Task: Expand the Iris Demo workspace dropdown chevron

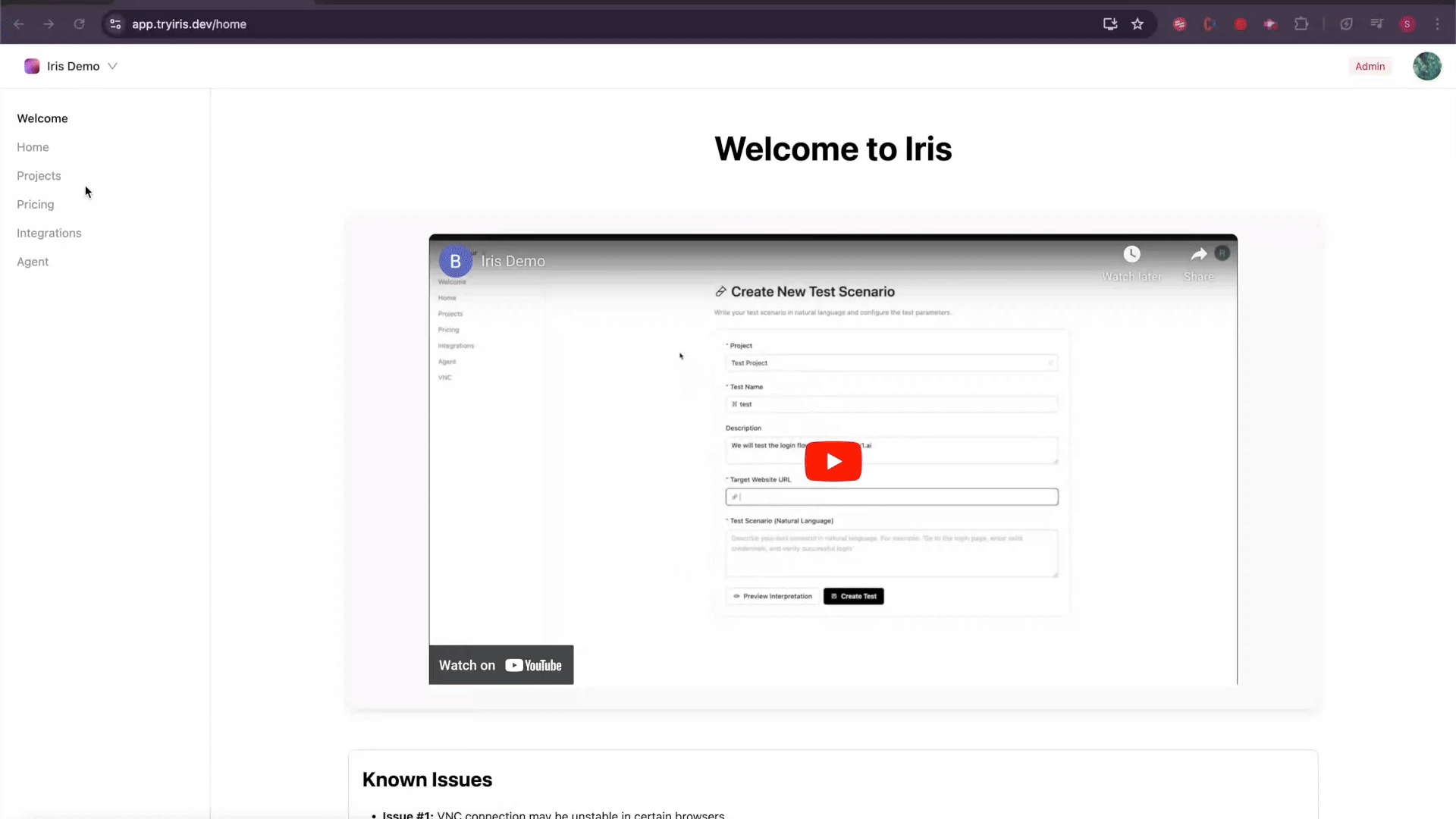Action: (x=112, y=66)
